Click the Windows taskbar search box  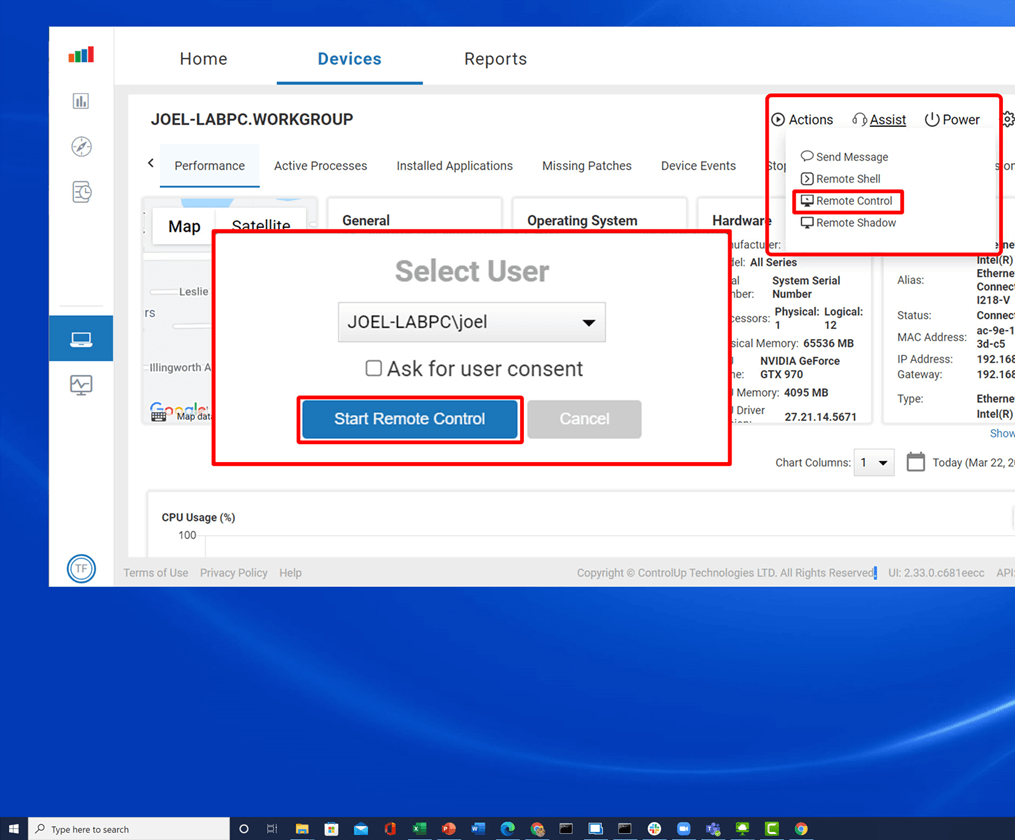(x=130, y=829)
